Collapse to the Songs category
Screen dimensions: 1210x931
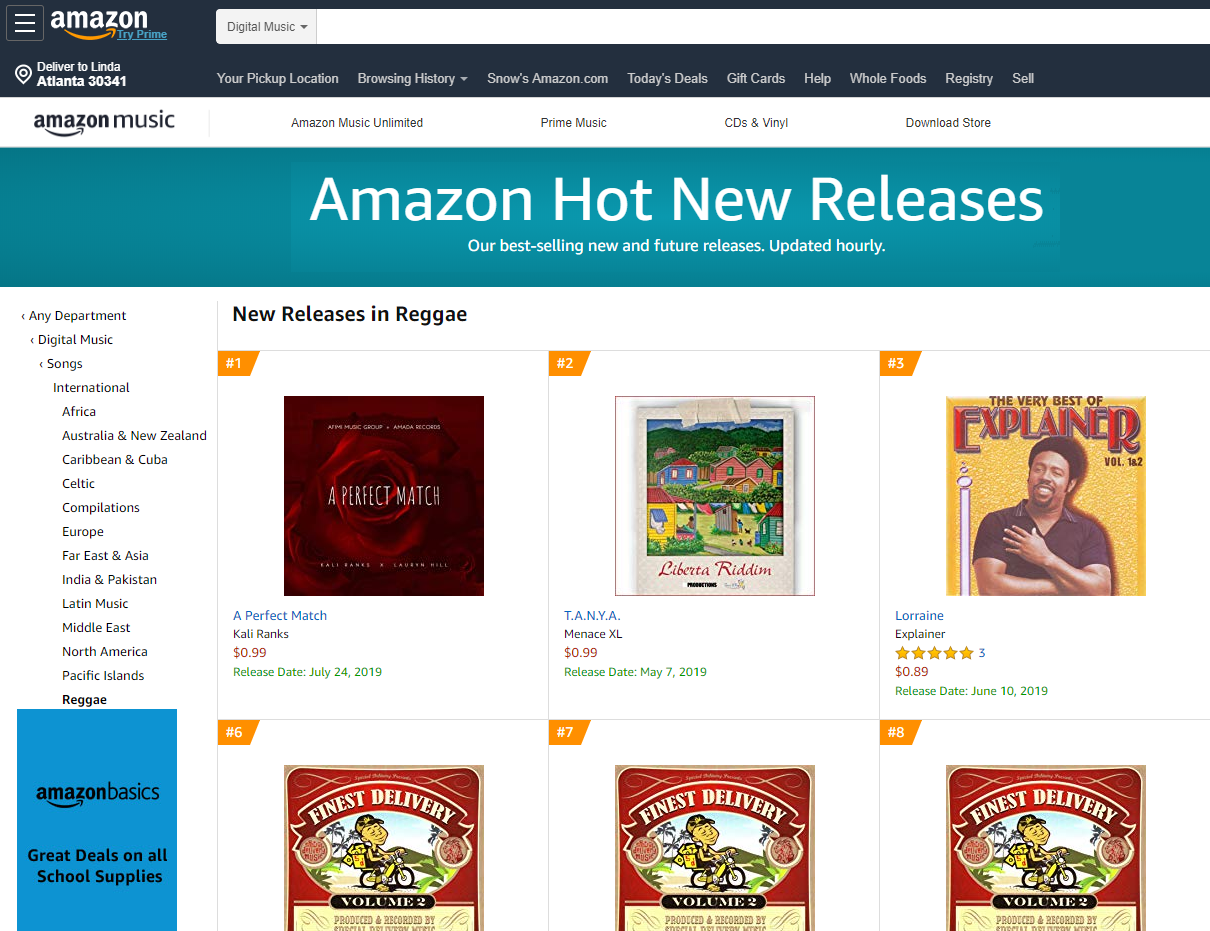pos(61,364)
